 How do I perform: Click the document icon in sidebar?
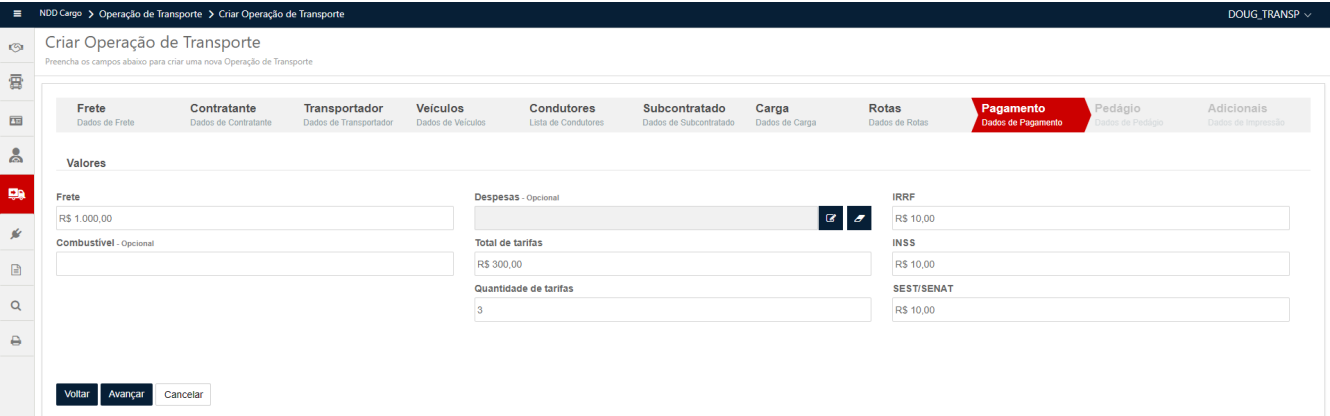click(16, 269)
